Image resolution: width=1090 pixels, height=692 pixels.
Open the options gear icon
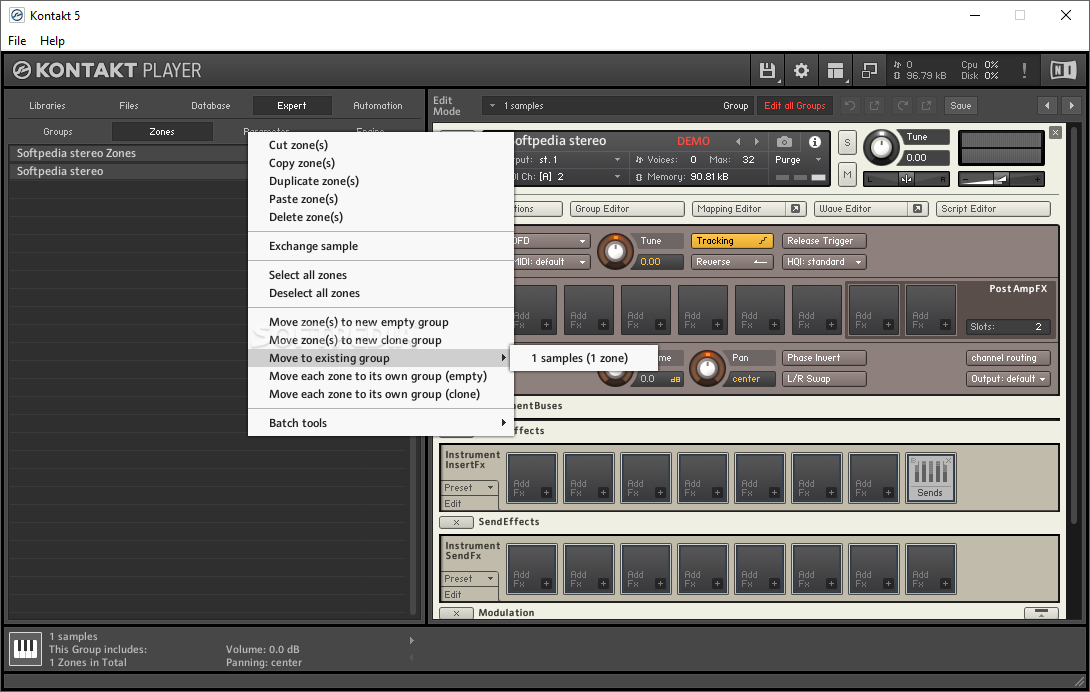coord(801,70)
